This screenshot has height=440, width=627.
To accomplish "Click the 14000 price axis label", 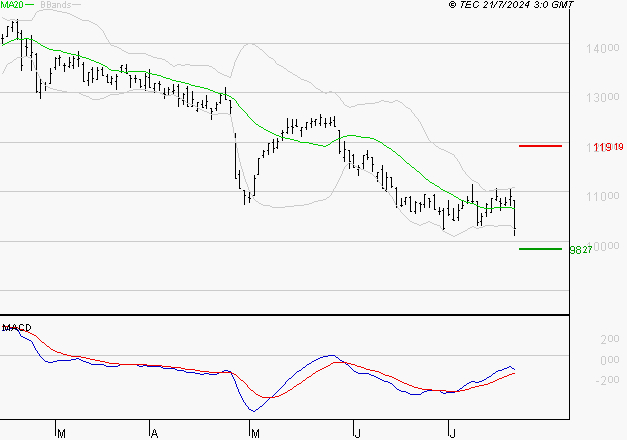I will tap(603, 49).
